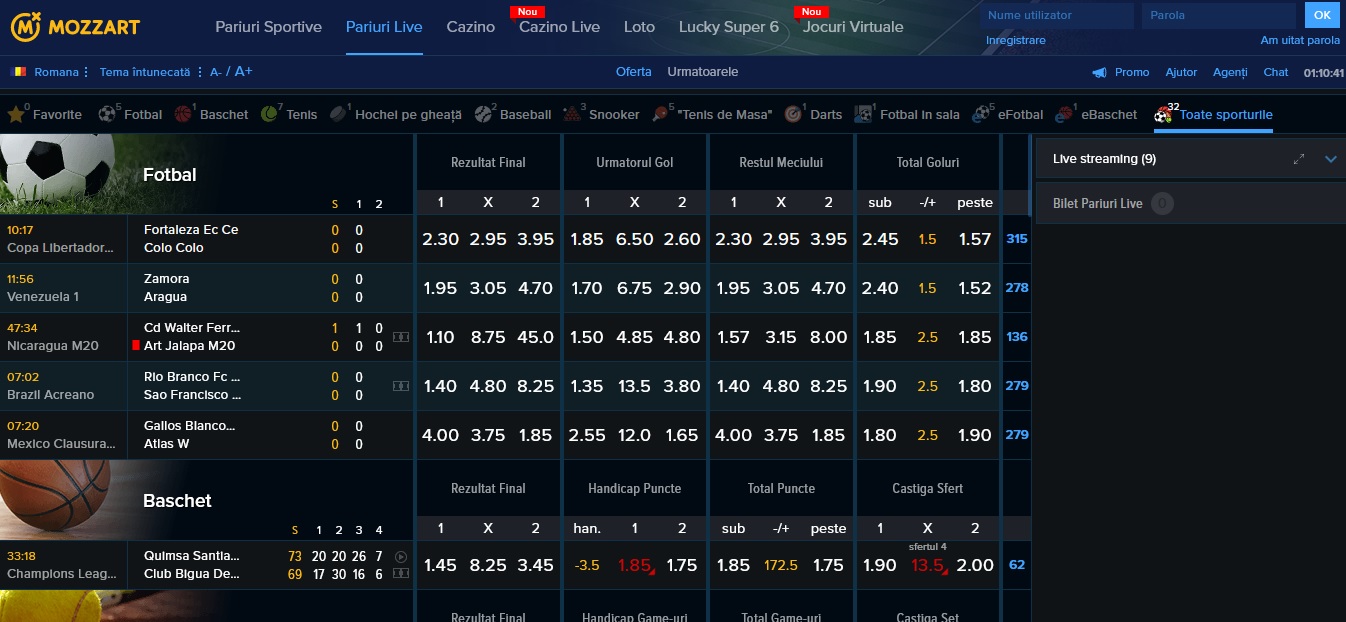The image size is (1346, 622).
Task: Open the Tema întunecată theme dropdown
Action: pos(150,72)
